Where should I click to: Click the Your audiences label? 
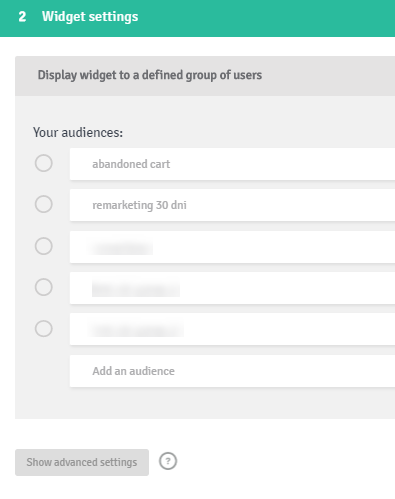[x=78, y=133]
